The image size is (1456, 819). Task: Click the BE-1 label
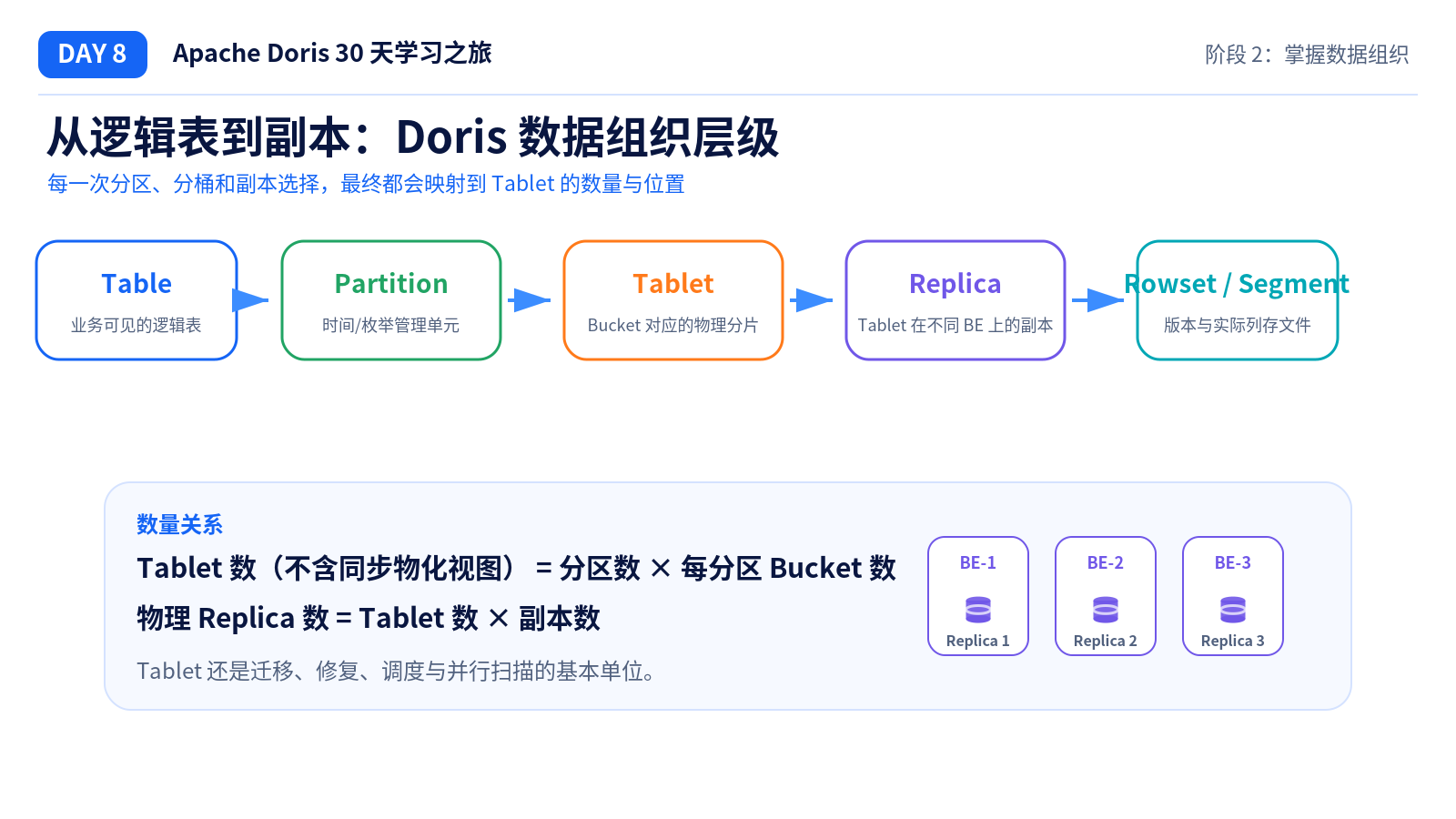(x=978, y=563)
